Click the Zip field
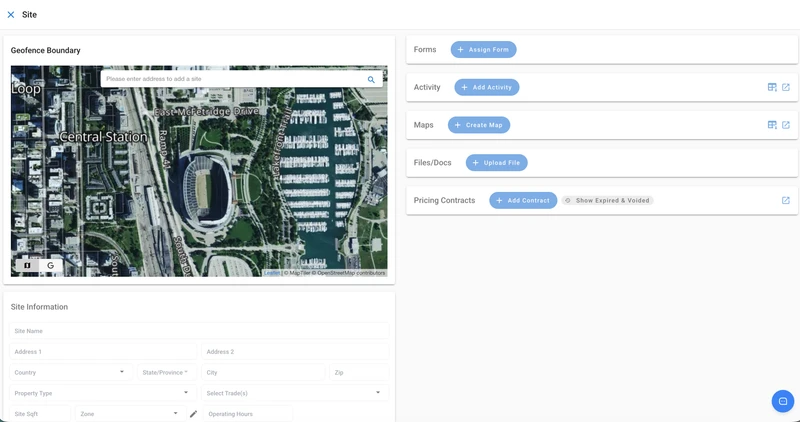Image resolution: width=800 pixels, height=422 pixels. click(x=359, y=373)
